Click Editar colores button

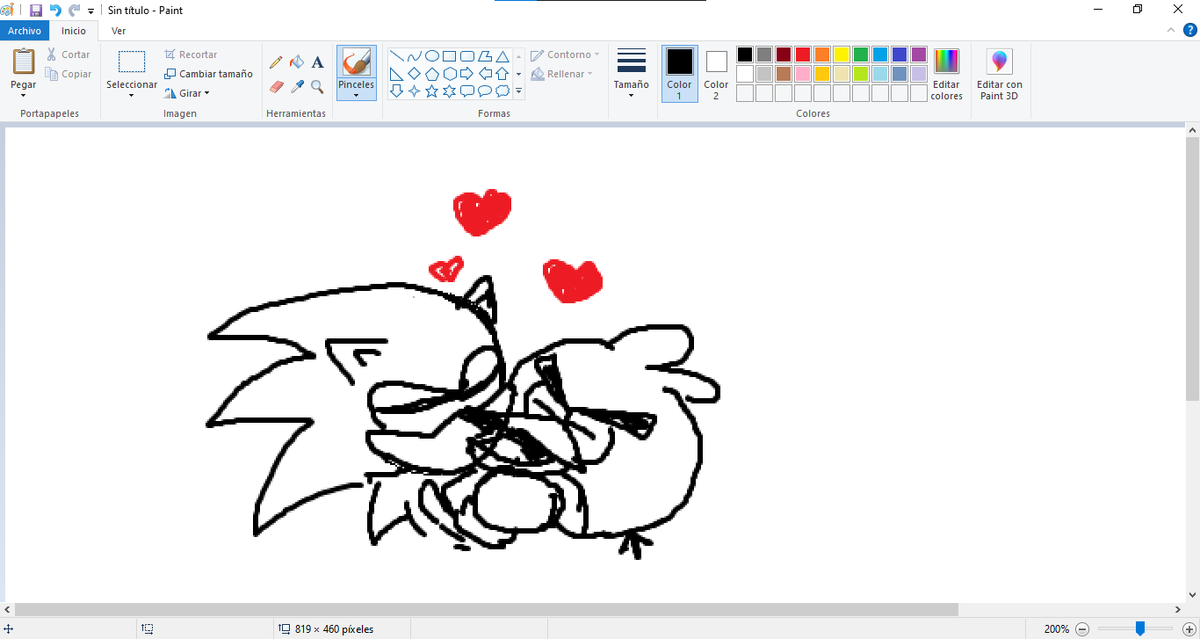point(946,74)
